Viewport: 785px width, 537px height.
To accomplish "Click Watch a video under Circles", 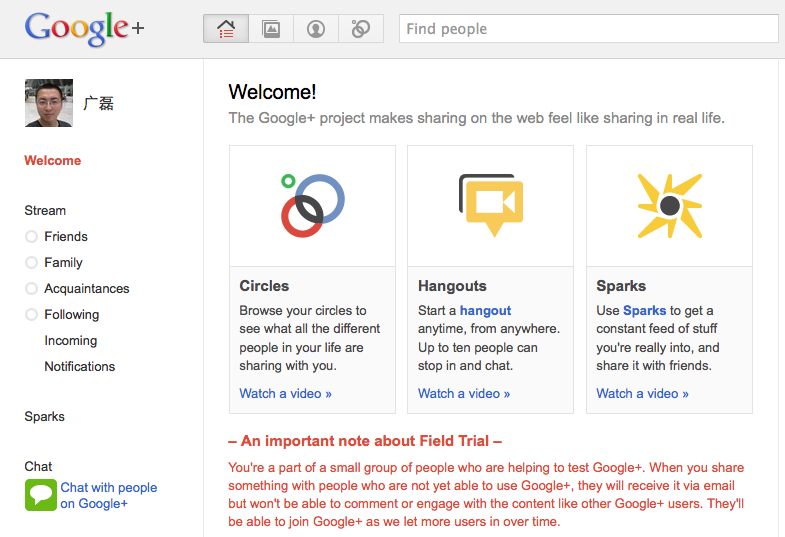I will pyautogui.click(x=285, y=393).
